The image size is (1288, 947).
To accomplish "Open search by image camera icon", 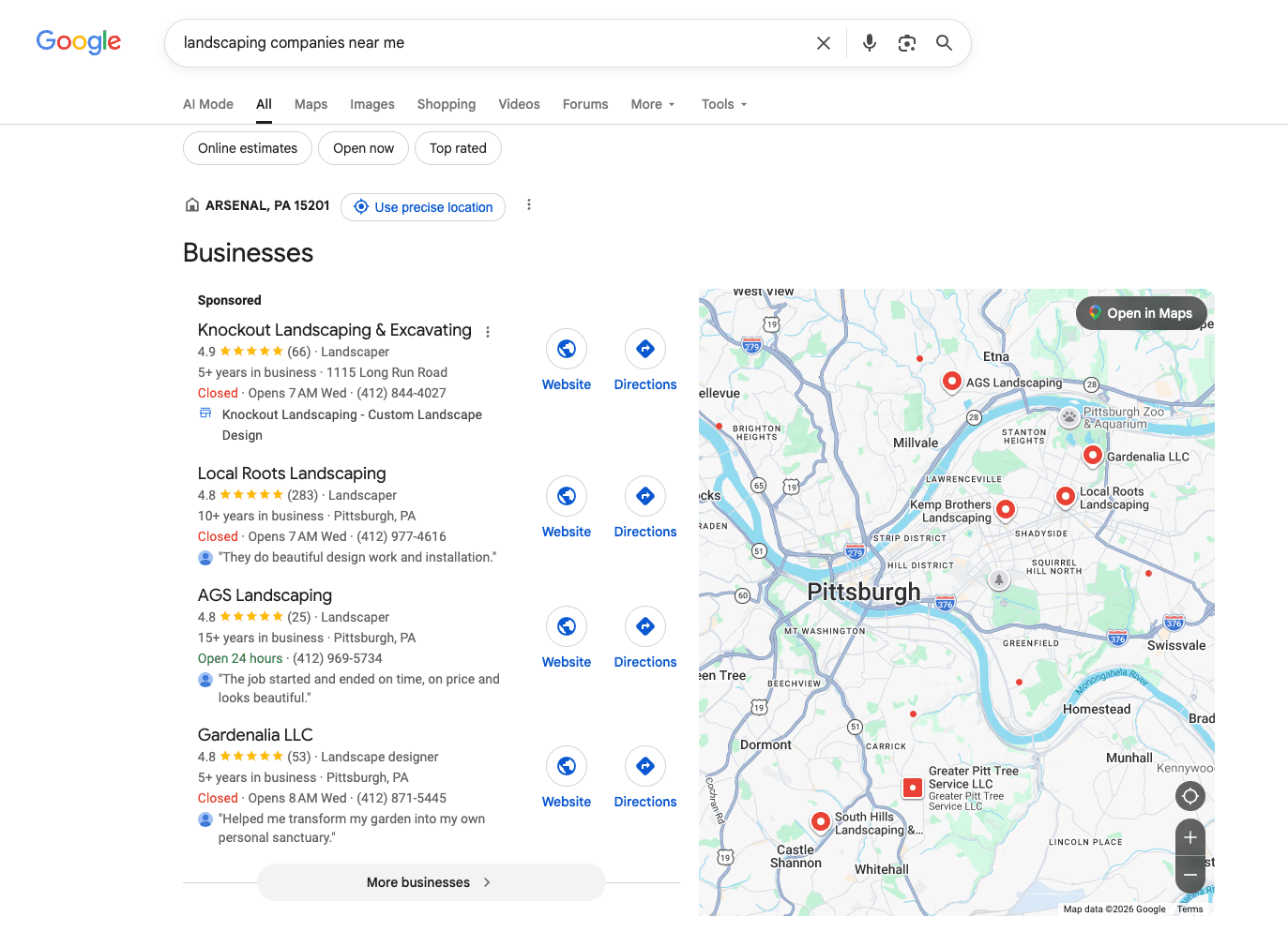I will pos(907,43).
